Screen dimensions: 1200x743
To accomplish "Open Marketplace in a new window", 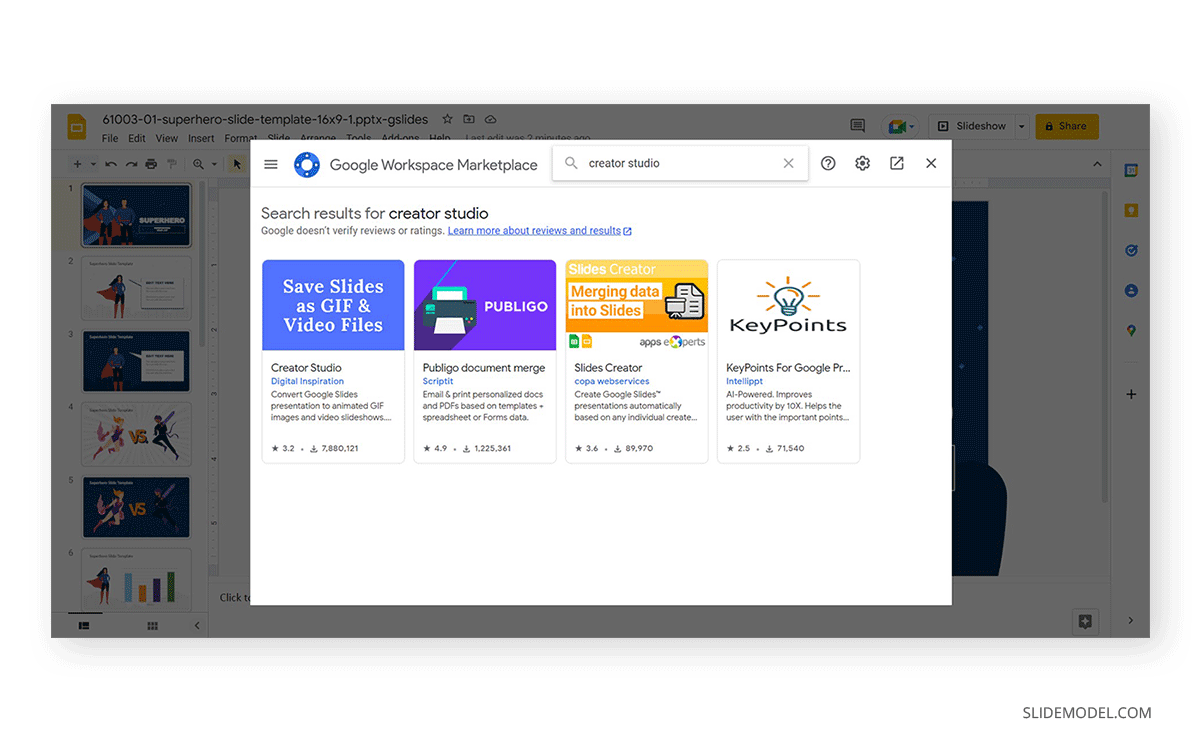I will (x=897, y=163).
